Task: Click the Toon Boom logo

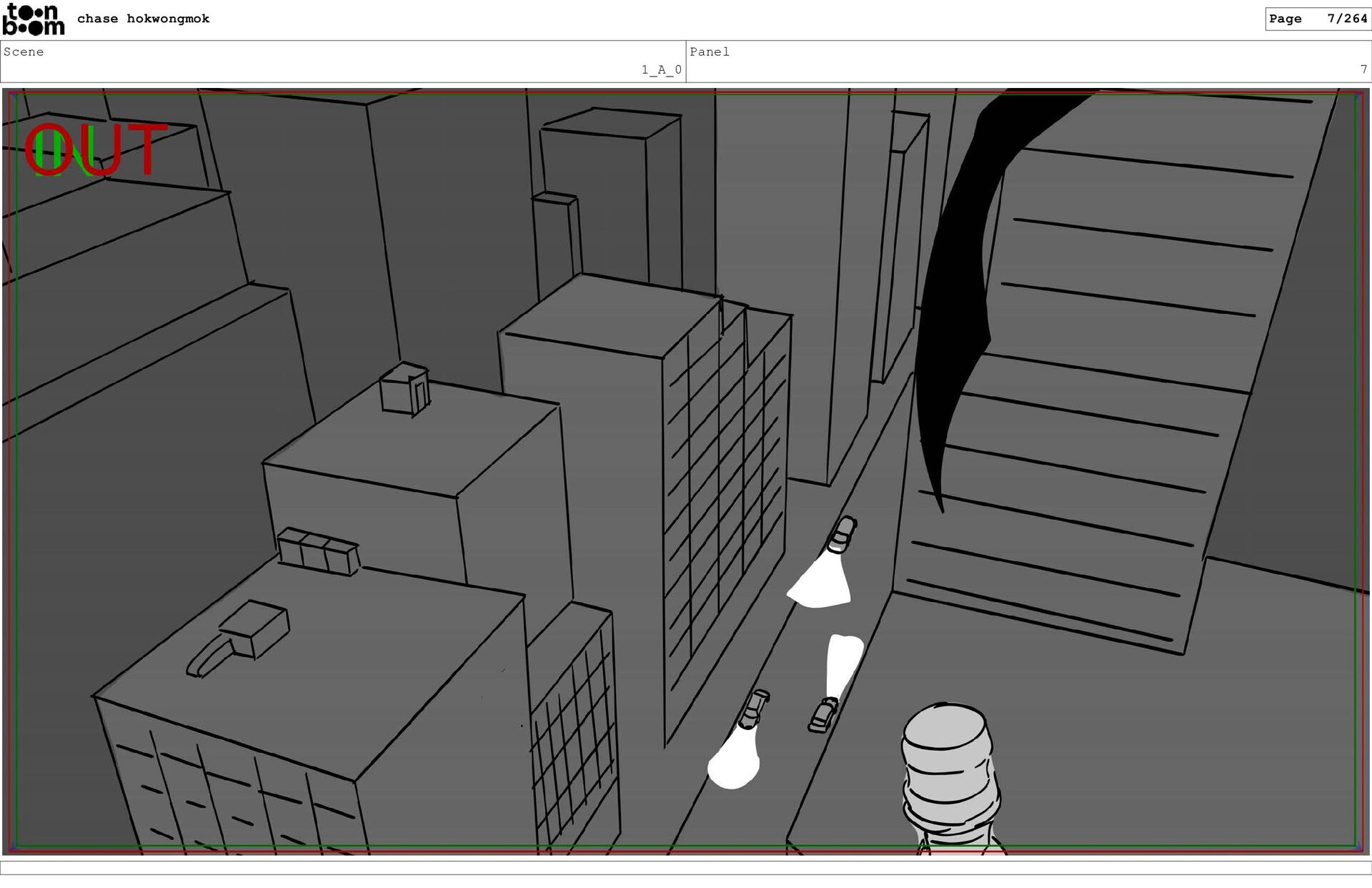Action: pyautogui.click(x=33, y=19)
